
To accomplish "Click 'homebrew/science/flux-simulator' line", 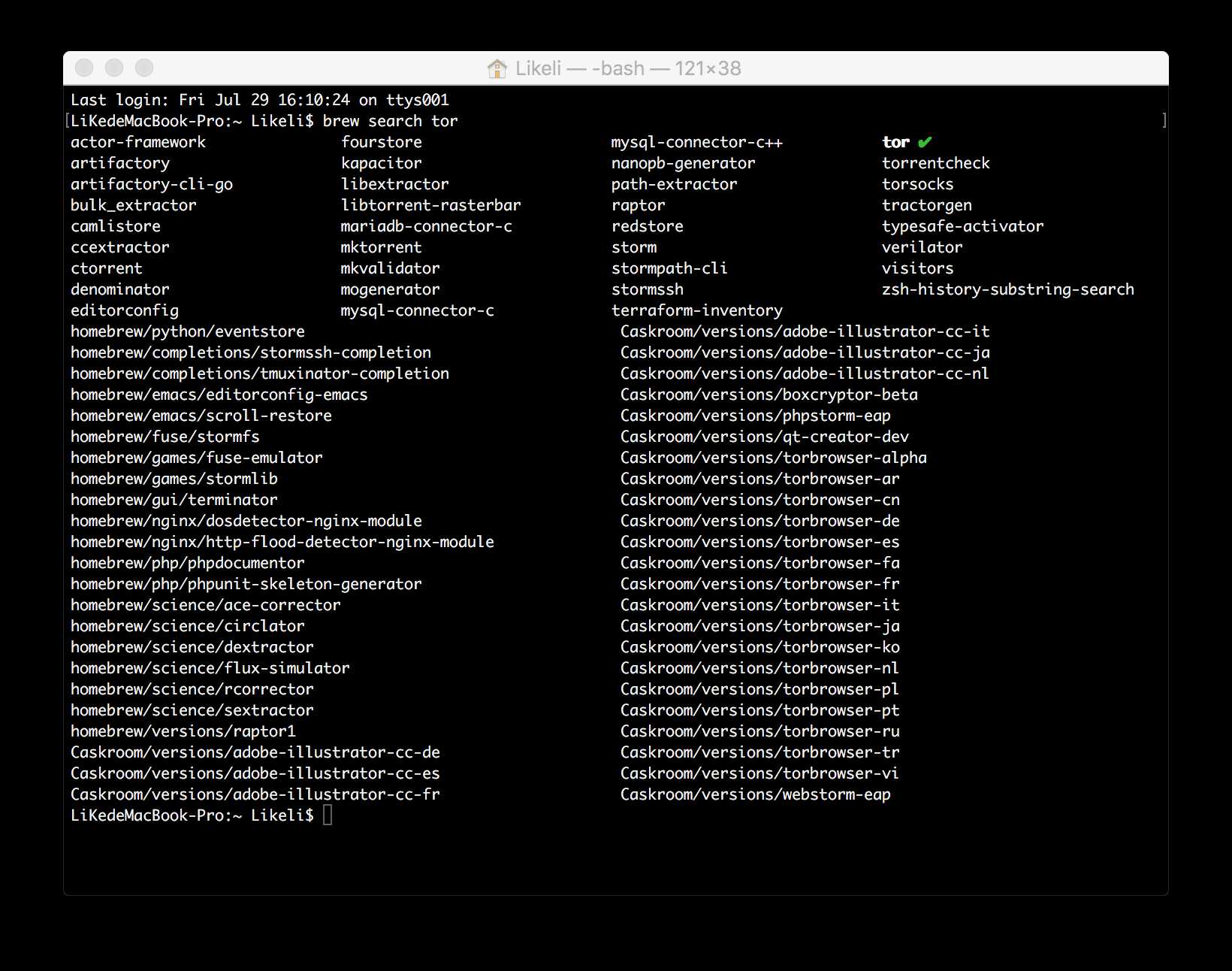I will 210,668.
